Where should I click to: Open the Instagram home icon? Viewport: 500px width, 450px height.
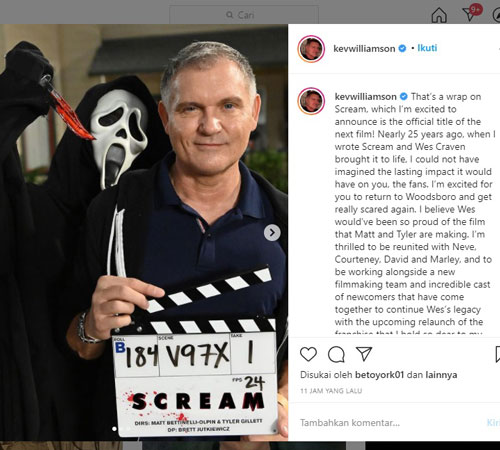click(x=439, y=15)
